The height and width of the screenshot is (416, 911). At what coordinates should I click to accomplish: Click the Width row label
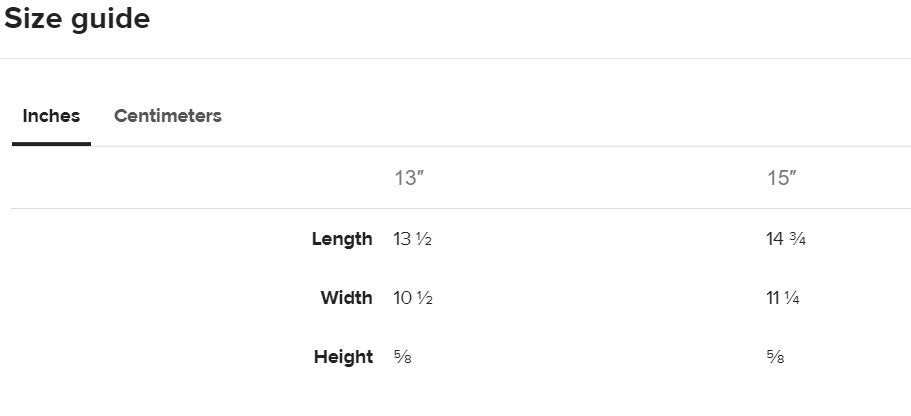[346, 298]
